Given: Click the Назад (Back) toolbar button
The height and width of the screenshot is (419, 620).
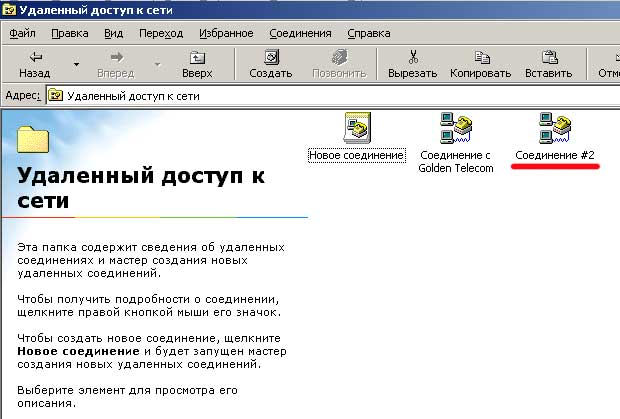Looking at the screenshot, I should tap(34, 64).
